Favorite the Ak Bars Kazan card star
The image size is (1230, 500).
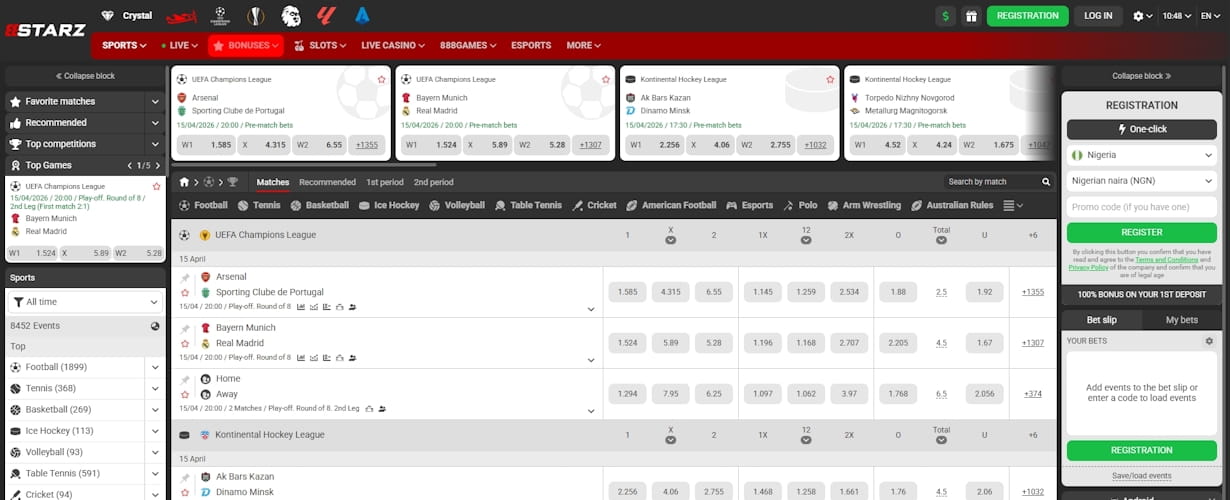coord(830,79)
